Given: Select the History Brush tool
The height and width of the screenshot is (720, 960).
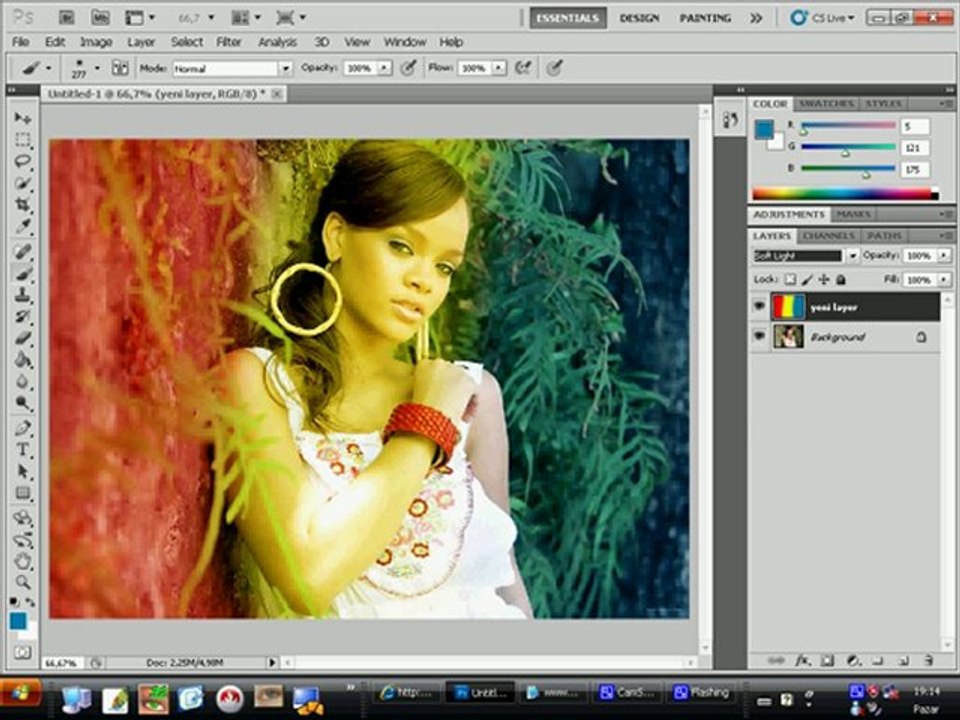Looking at the screenshot, I should [x=23, y=316].
